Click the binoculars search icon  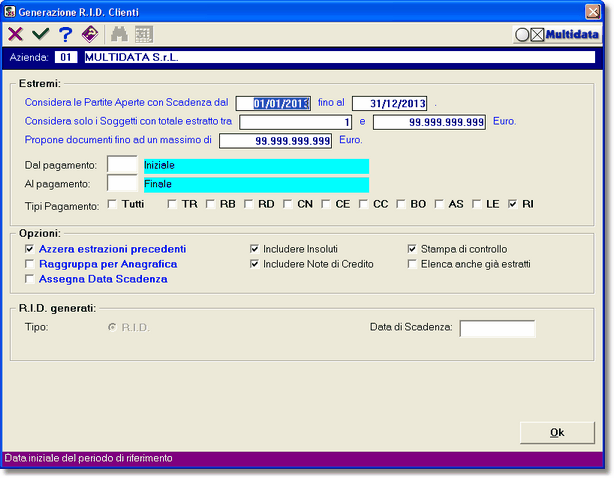[119, 34]
